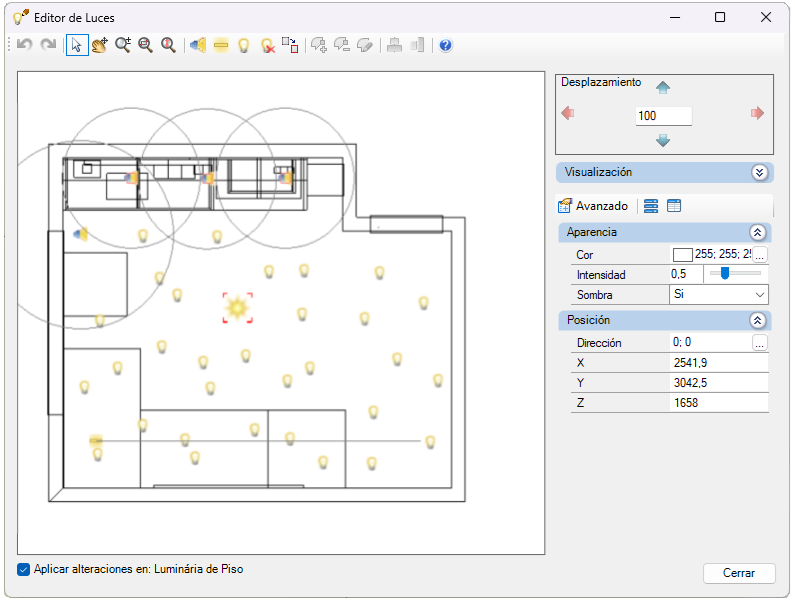Open the Sombra dropdown
This screenshot has height=604, width=795.
point(718,295)
